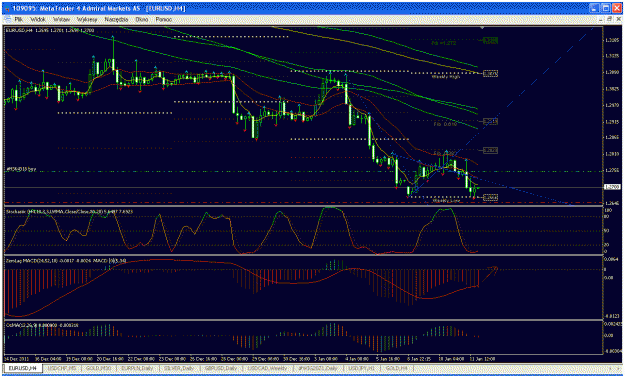Click the Weekly High label on chart
Image resolution: width=625 pixels, height=376 pixels.
pyautogui.click(x=446, y=77)
